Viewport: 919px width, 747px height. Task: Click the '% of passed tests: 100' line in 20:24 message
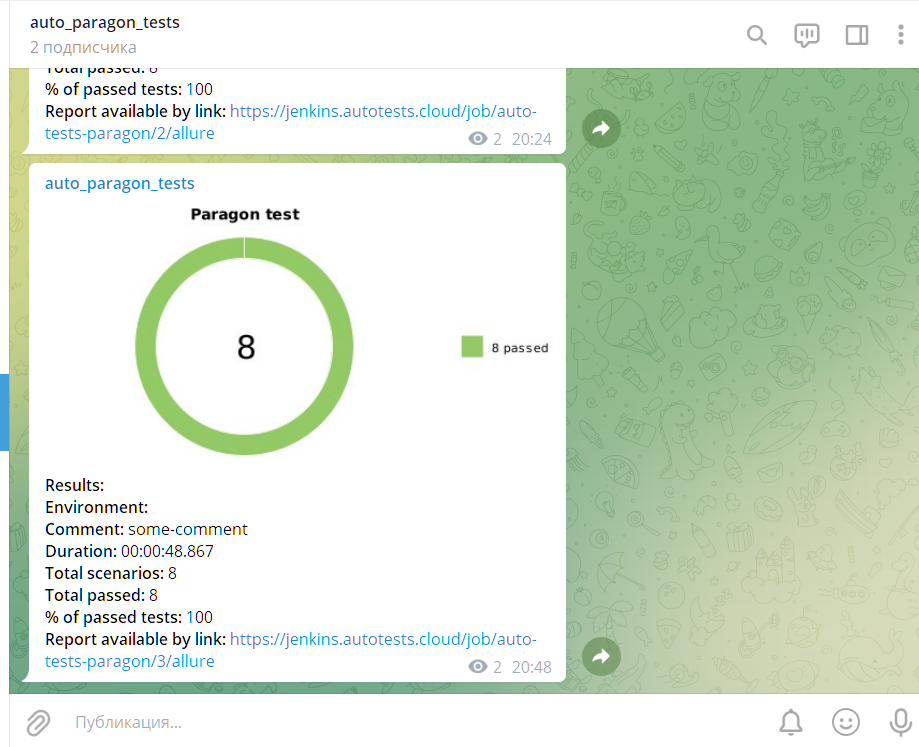(x=129, y=89)
